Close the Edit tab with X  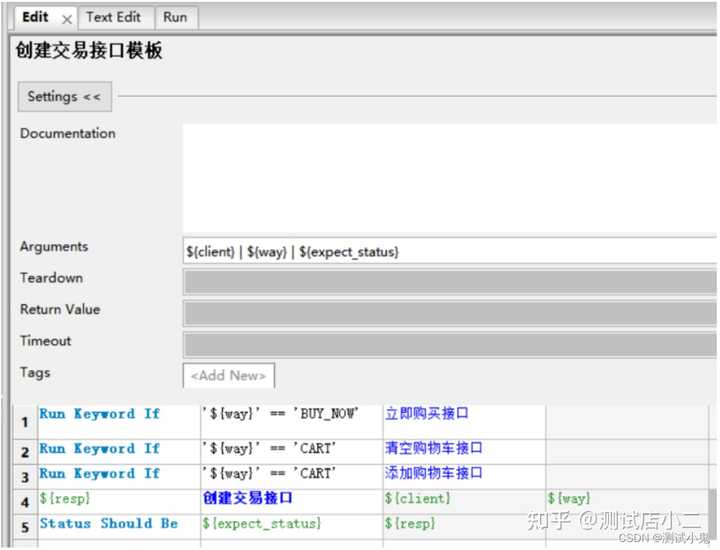(67, 20)
